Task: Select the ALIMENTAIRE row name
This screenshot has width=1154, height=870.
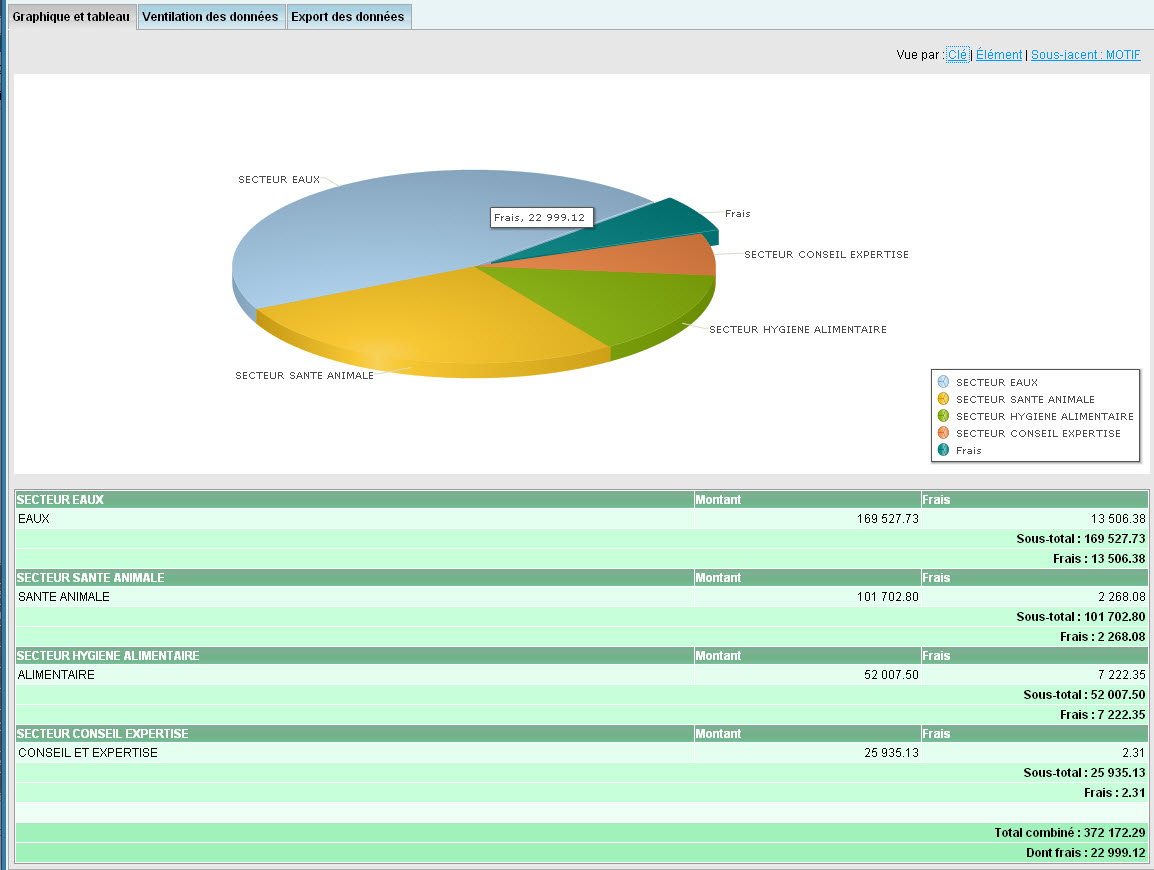Action: [x=56, y=675]
